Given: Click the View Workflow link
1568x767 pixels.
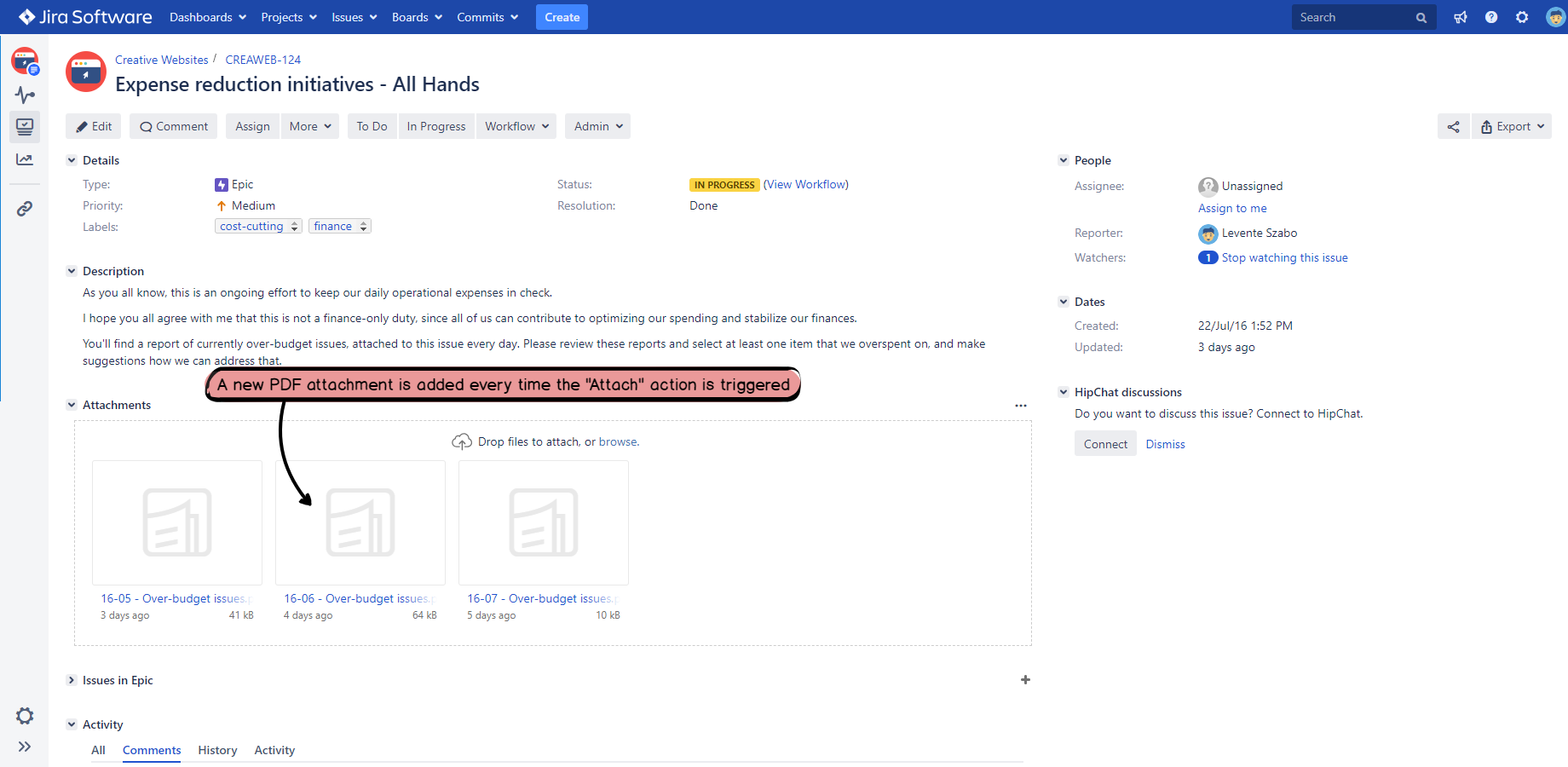Looking at the screenshot, I should (806, 184).
